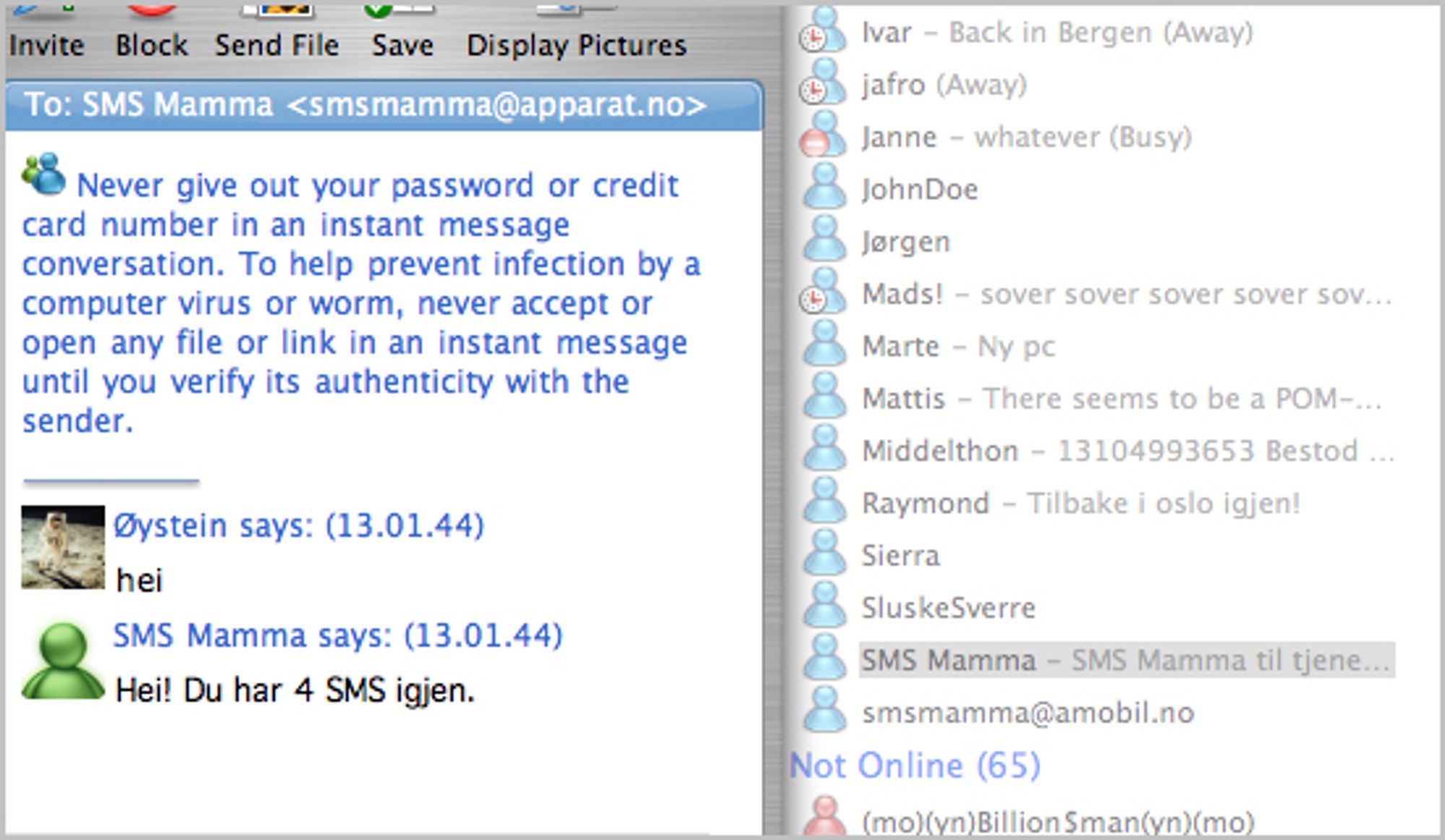Screen dimensions: 1445x840
Task: Click Janne's busy status icon
Action: pyautogui.click(x=823, y=137)
